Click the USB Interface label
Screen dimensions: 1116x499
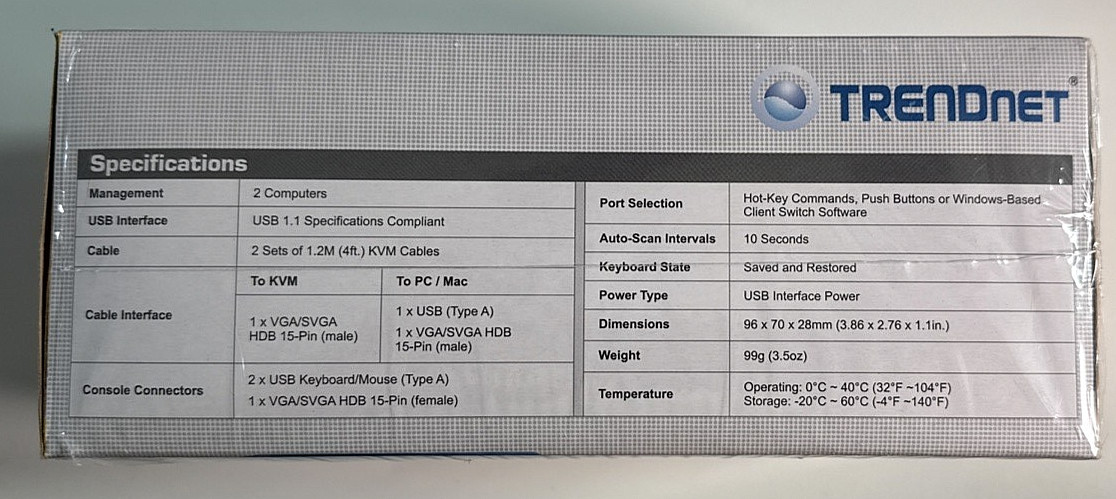coord(127,221)
